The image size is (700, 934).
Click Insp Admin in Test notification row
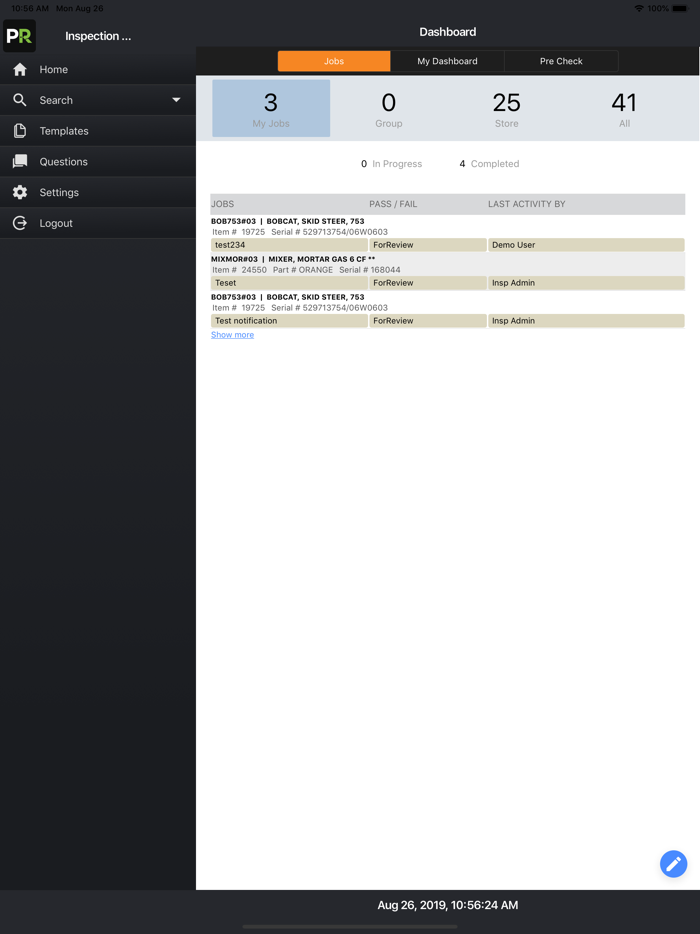586,320
